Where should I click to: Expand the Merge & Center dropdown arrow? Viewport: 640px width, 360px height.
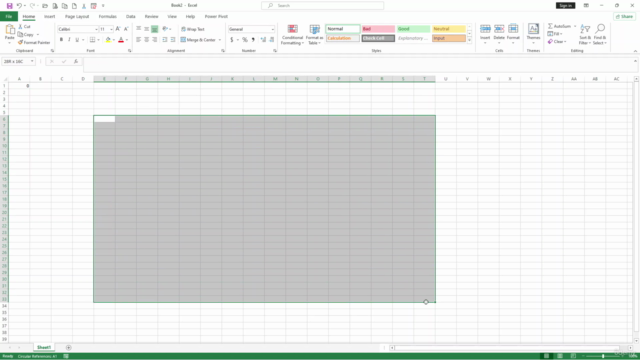tap(220, 40)
